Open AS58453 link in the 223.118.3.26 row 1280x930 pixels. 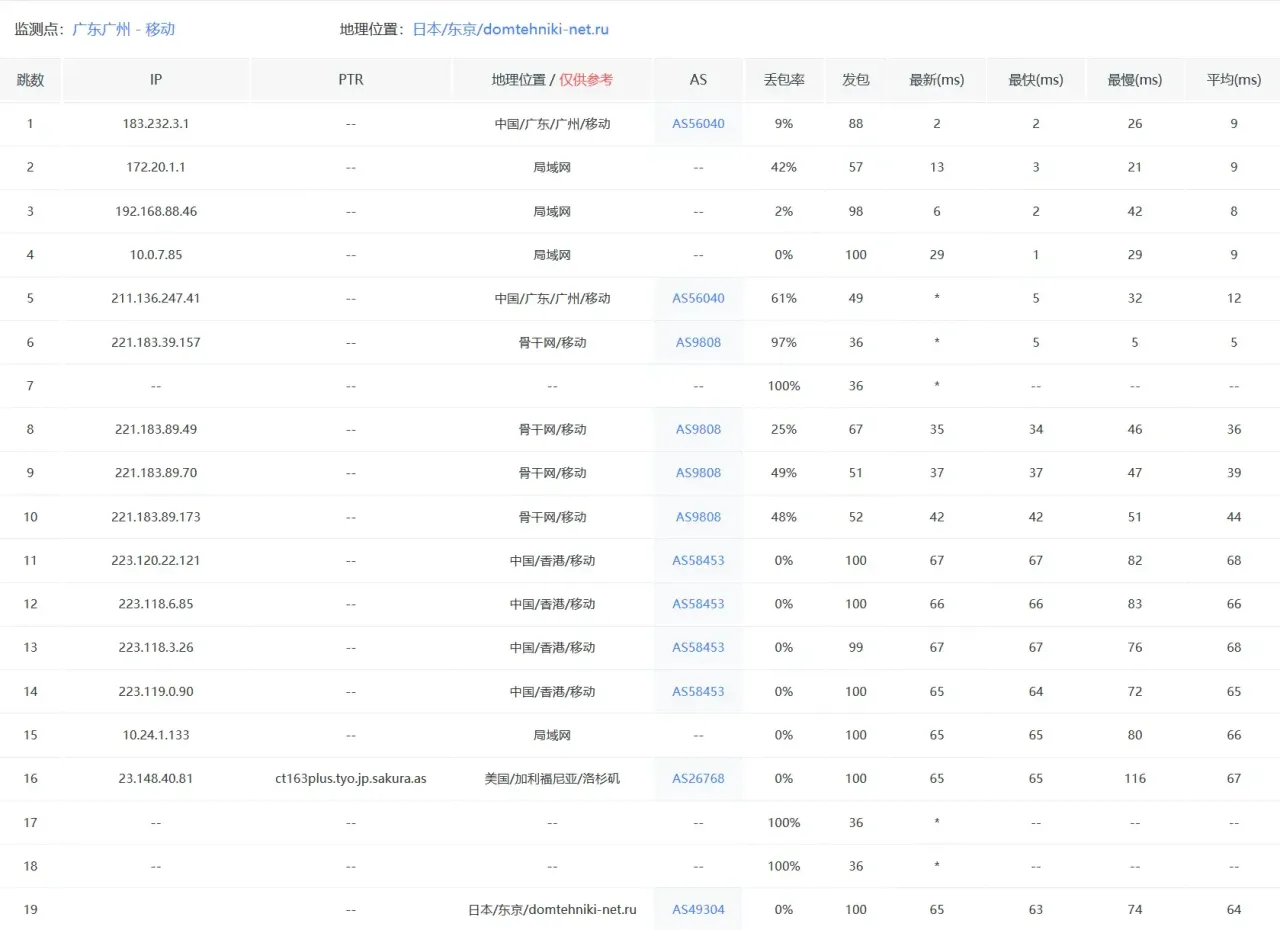[698, 647]
